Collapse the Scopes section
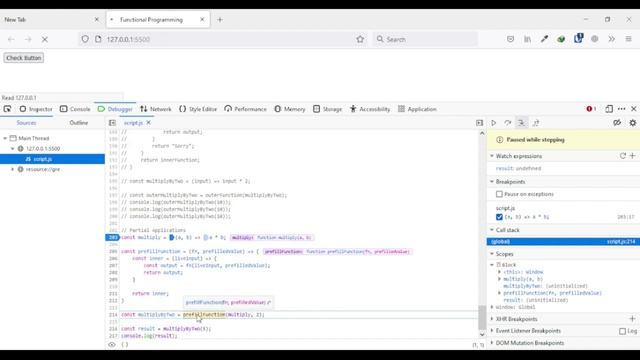The image size is (640, 360). click(492, 254)
